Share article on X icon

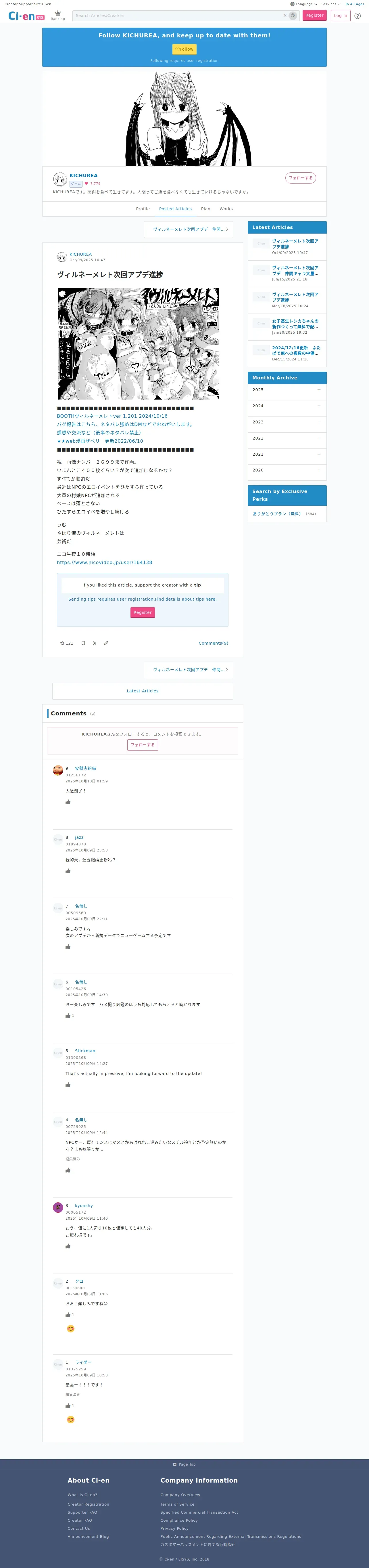tap(95, 643)
